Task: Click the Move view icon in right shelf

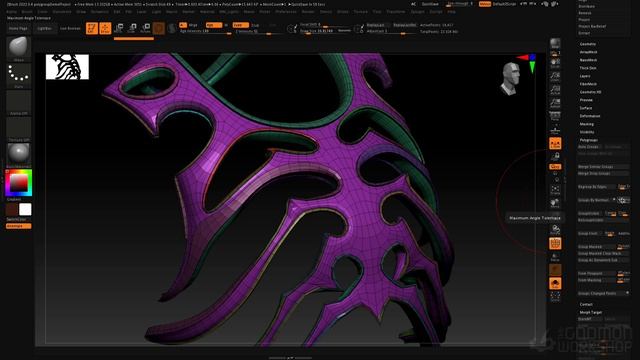Action: (x=555, y=203)
